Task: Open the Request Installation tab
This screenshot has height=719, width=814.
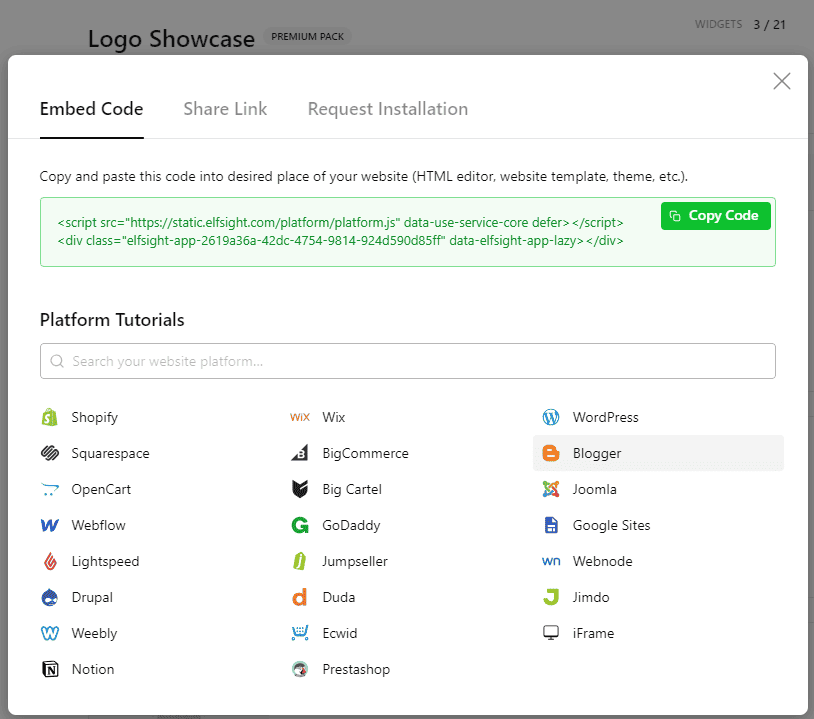Action: [387, 109]
